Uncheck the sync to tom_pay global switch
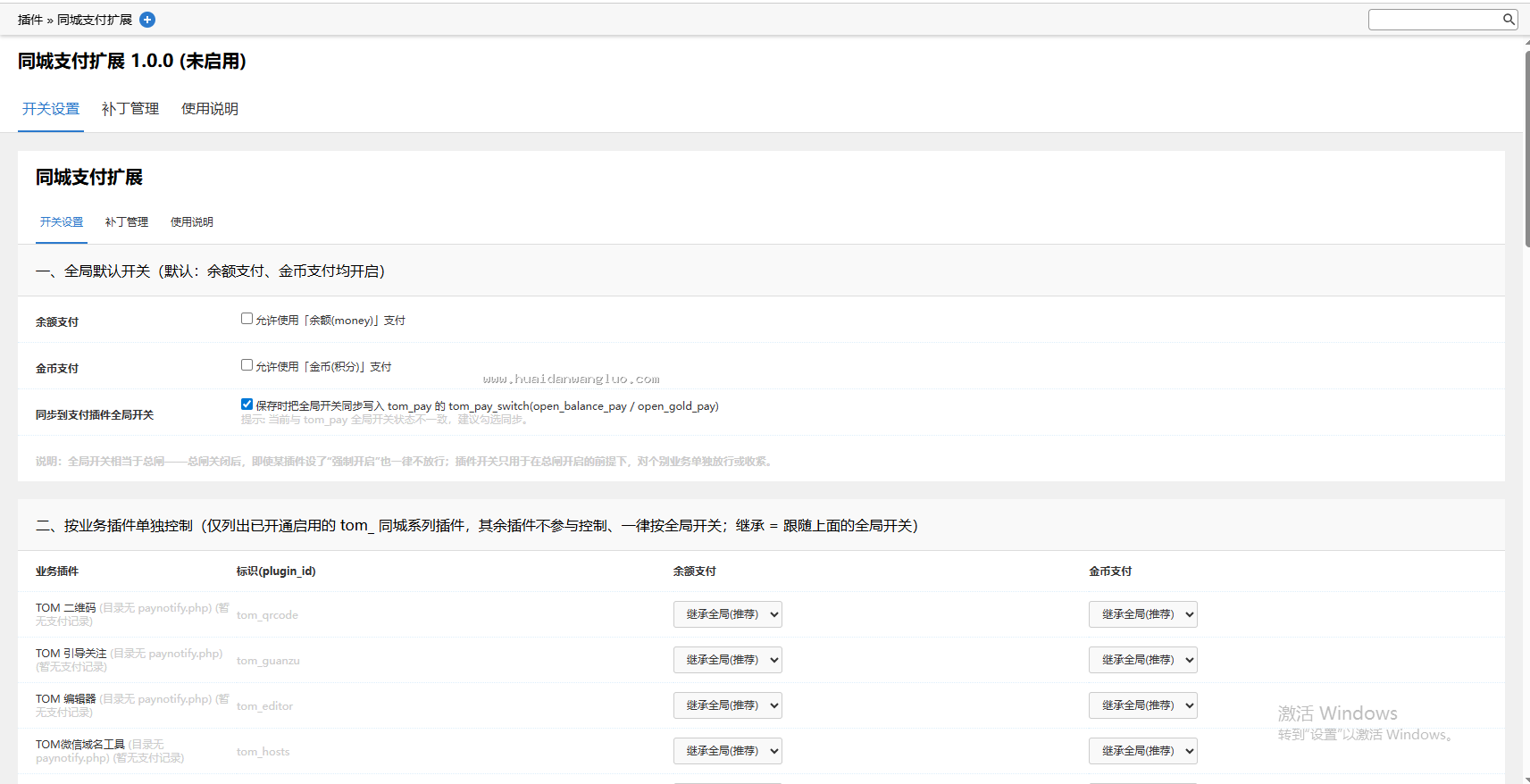Screen dimensions: 1530x784 (x=247, y=405)
